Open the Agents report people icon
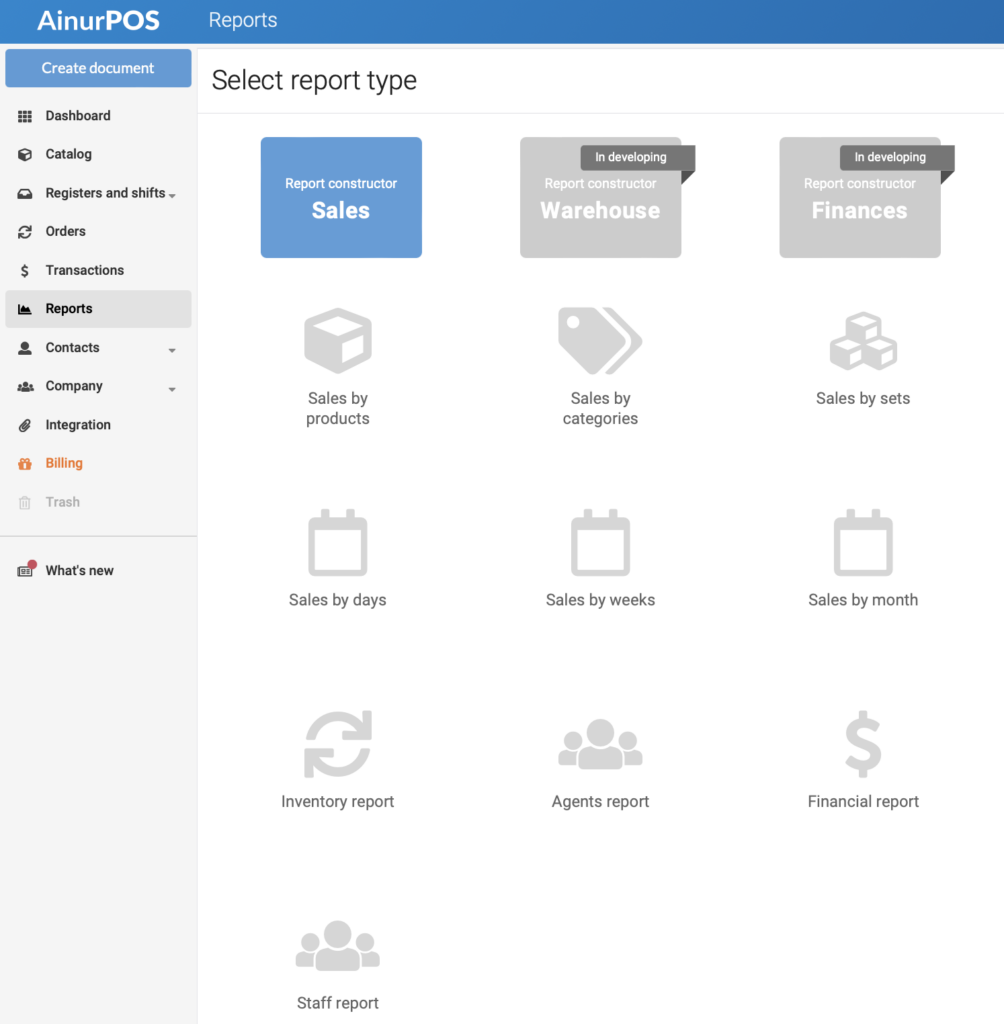 pyautogui.click(x=600, y=744)
